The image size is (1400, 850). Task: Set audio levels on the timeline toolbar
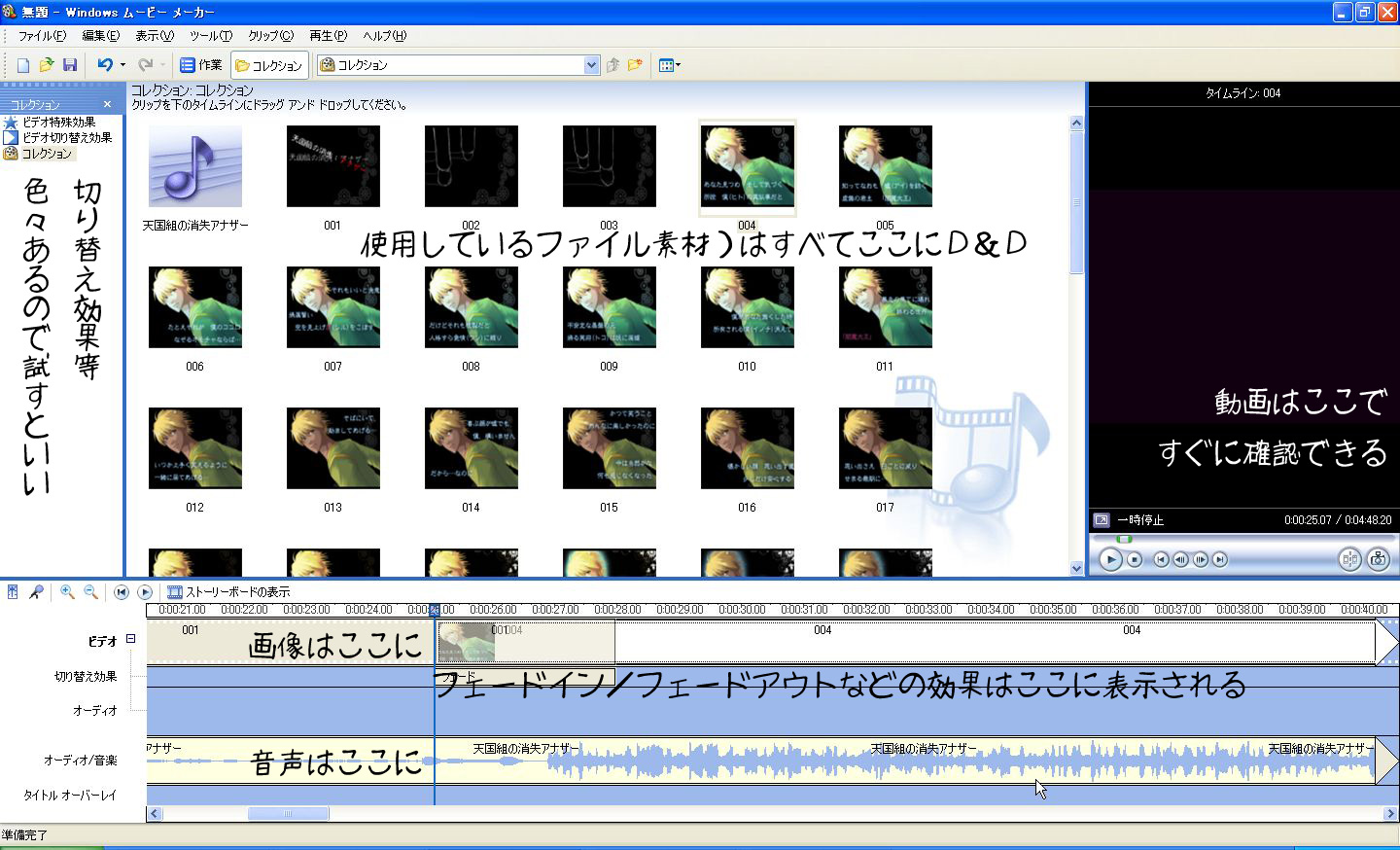13,591
